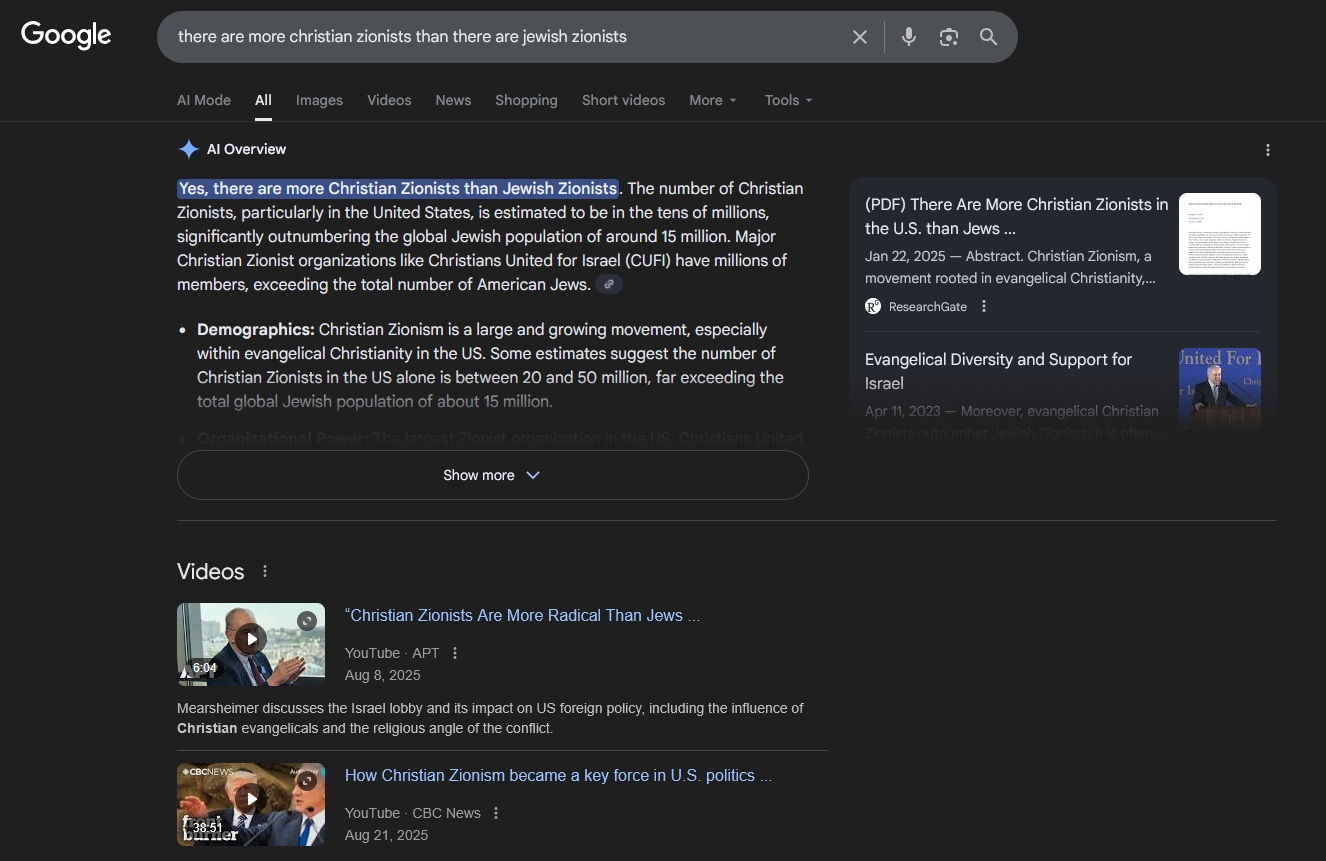Open the Videos search tab
The height and width of the screenshot is (861, 1326).
pos(389,100)
